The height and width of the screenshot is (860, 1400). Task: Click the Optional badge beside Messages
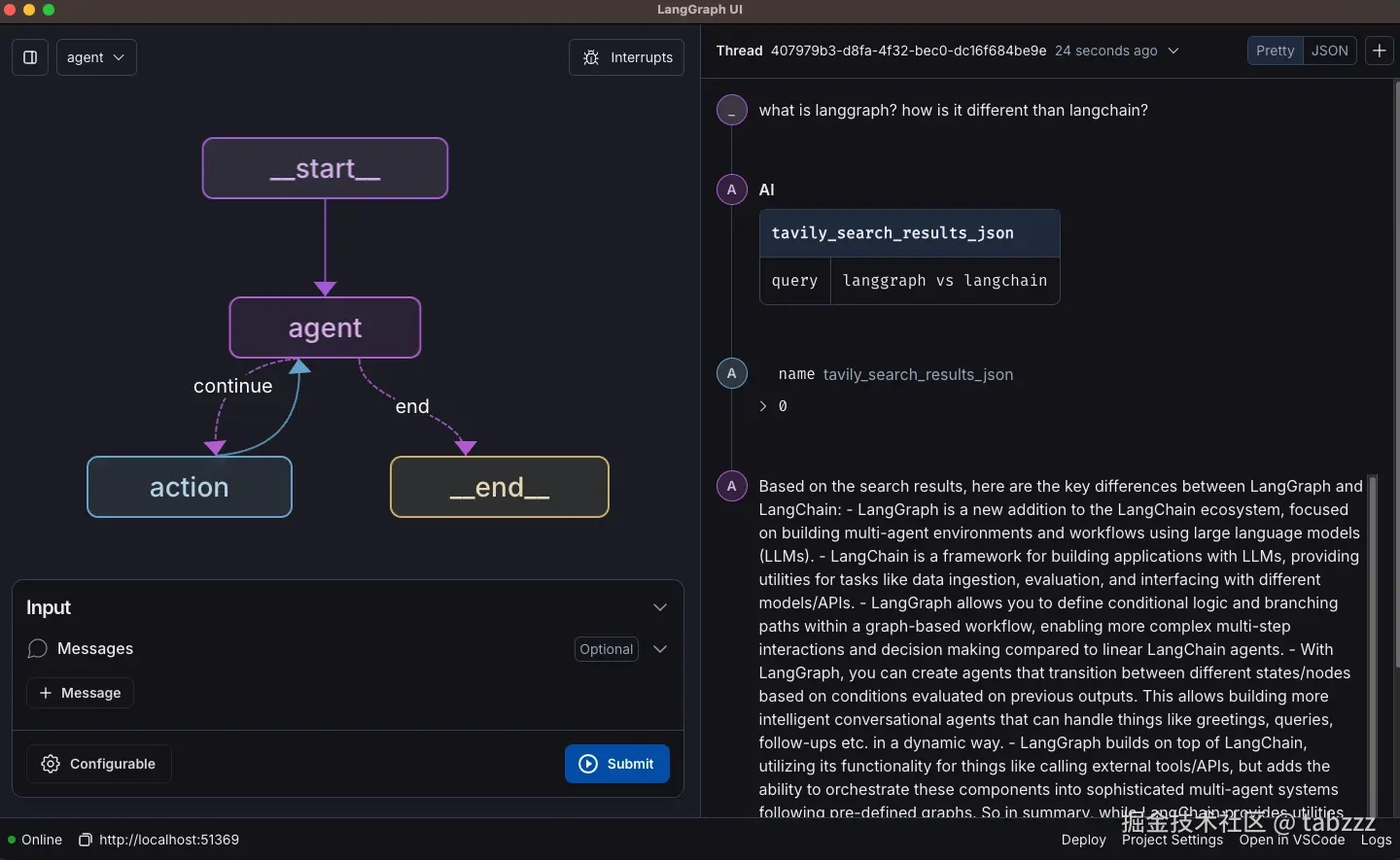(607, 649)
